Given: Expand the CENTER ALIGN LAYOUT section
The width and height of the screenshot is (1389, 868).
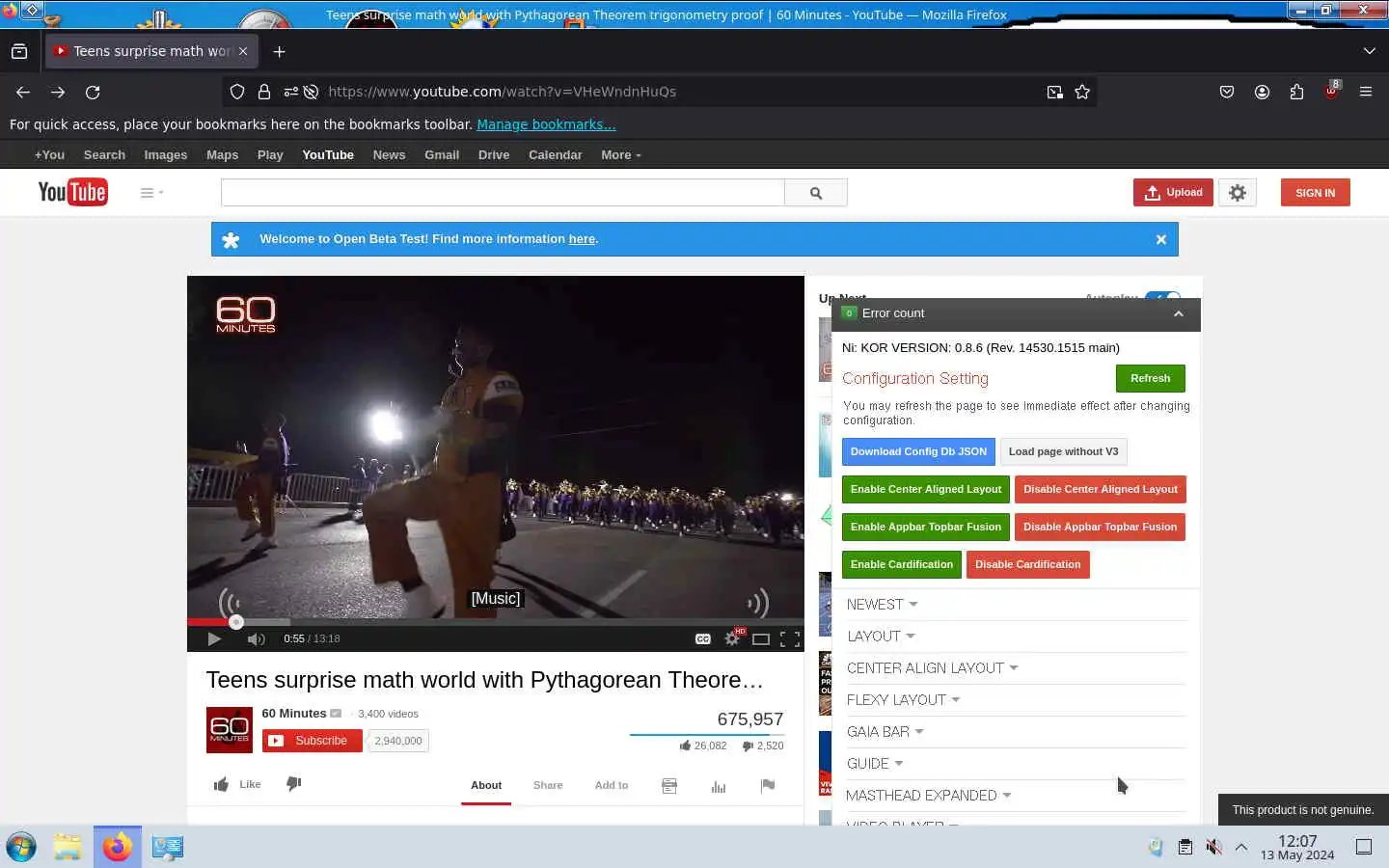Looking at the screenshot, I should tap(932, 668).
